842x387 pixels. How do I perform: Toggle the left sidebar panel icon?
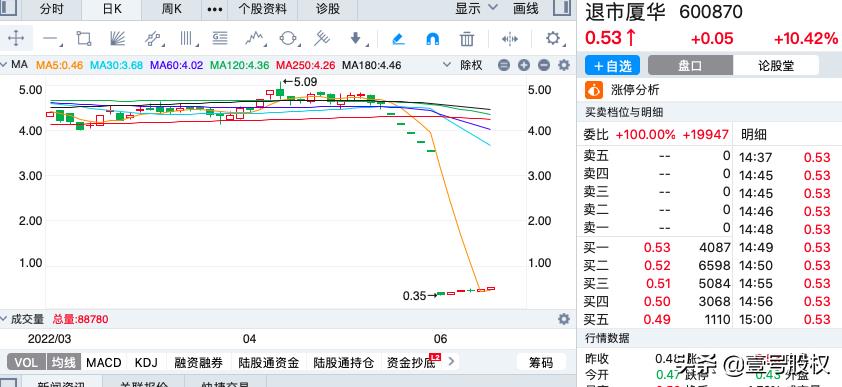(9, 8)
